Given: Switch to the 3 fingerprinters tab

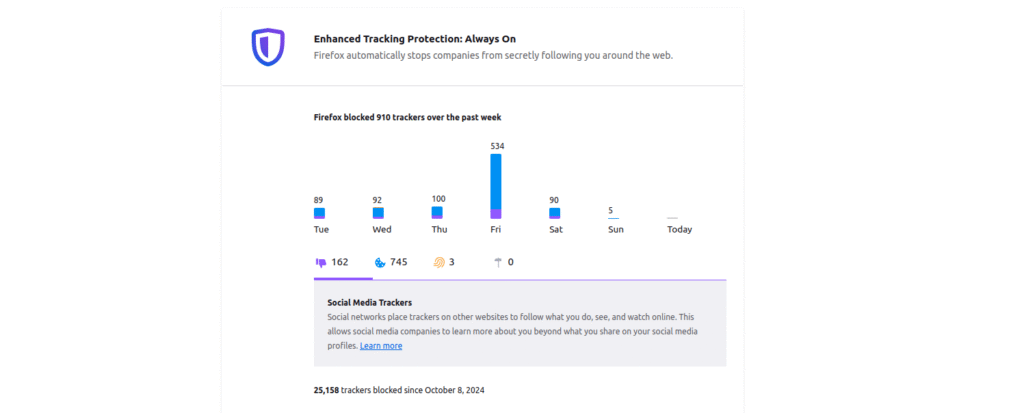Looking at the screenshot, I should coord(444,263).
